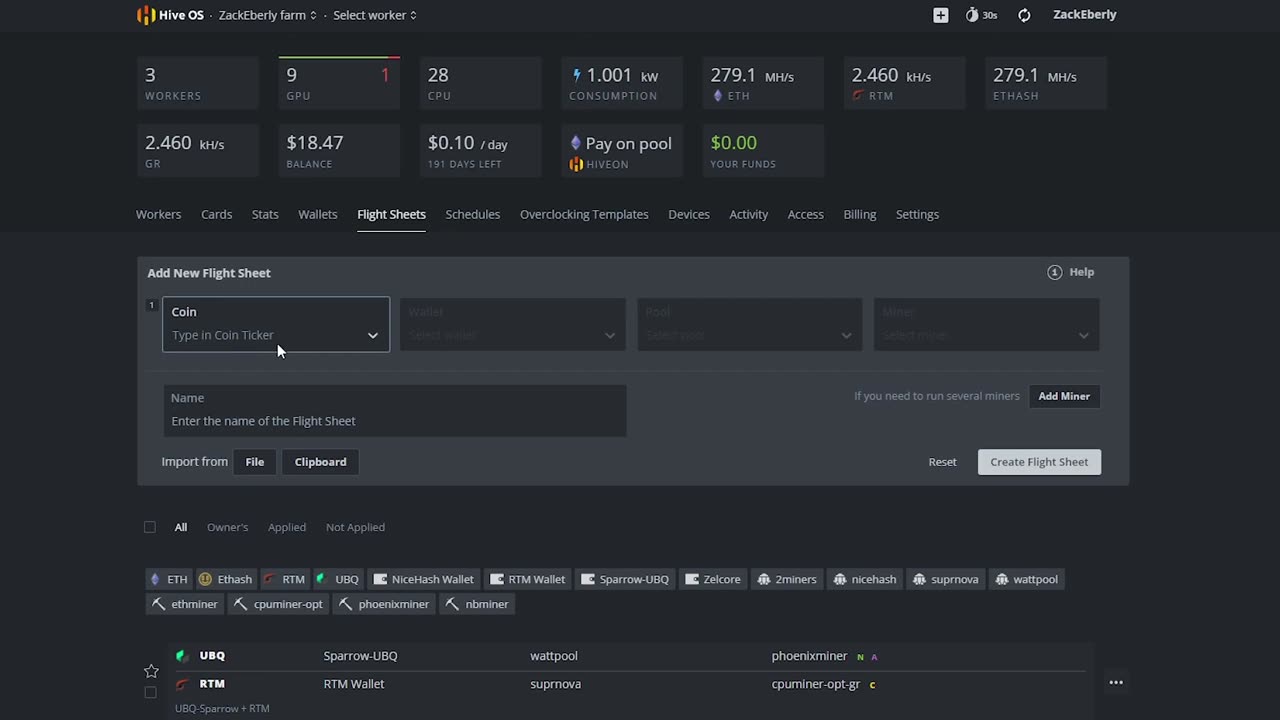Click the UBQ-Sparrow + RTM sheet name
Viewport: 1280px width, 720px height.
pos(222,708)
